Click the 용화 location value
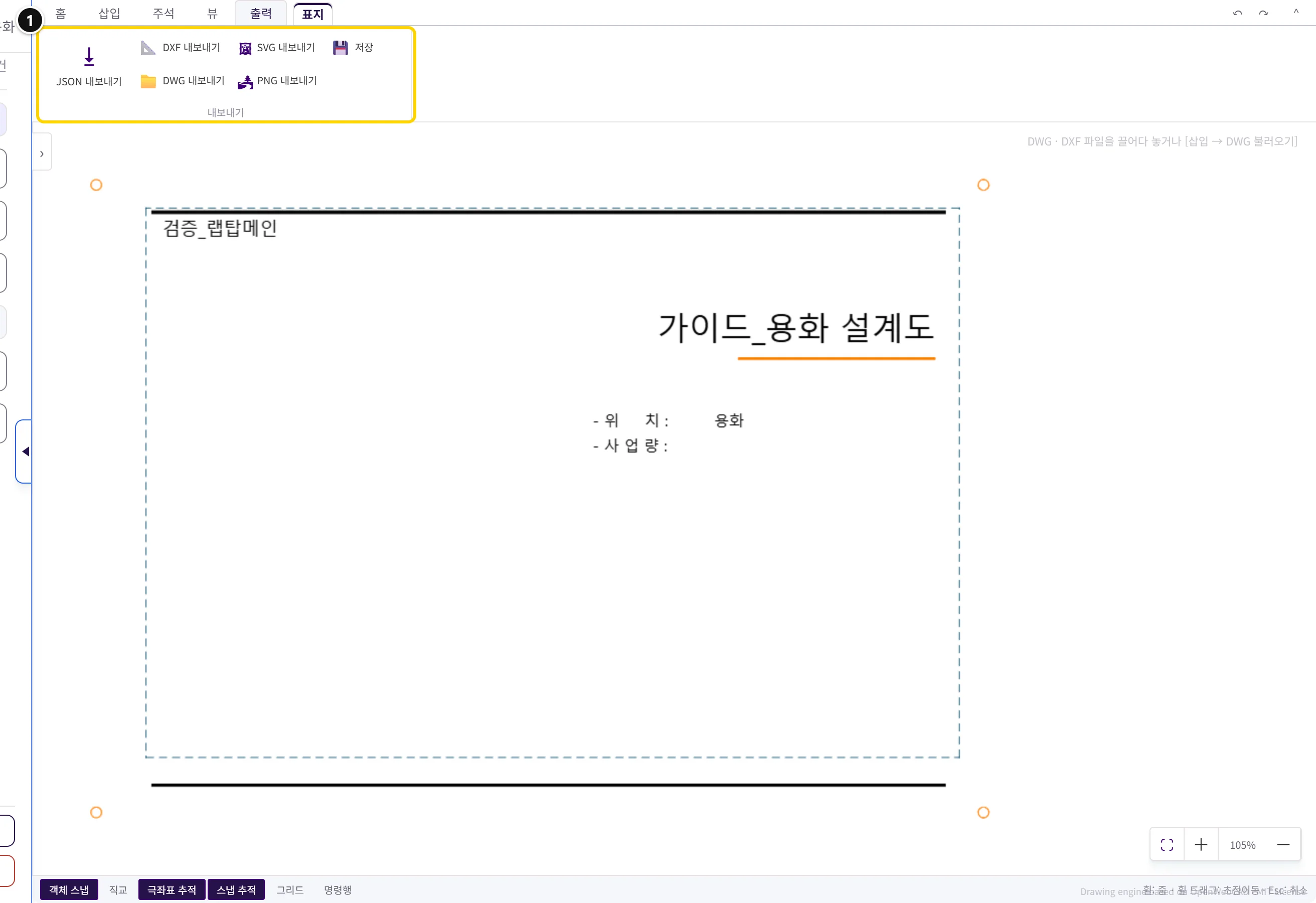Screen dimensions: 1316x903 coord(729,420)
